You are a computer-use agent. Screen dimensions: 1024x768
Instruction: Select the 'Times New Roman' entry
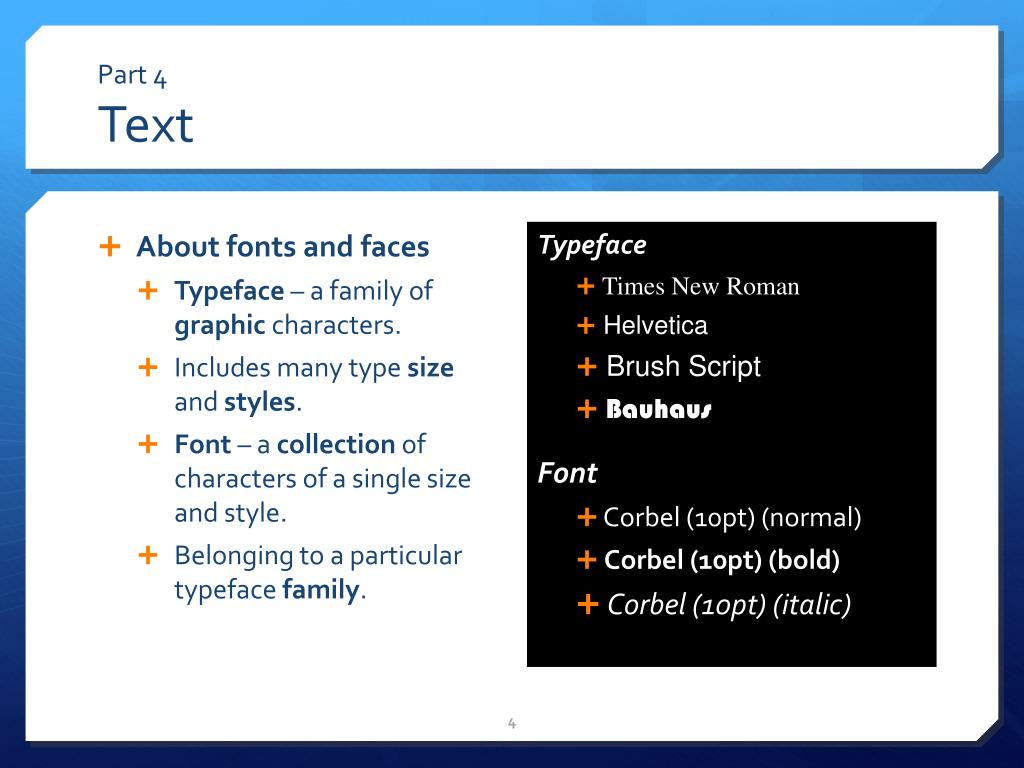point(700,287)
